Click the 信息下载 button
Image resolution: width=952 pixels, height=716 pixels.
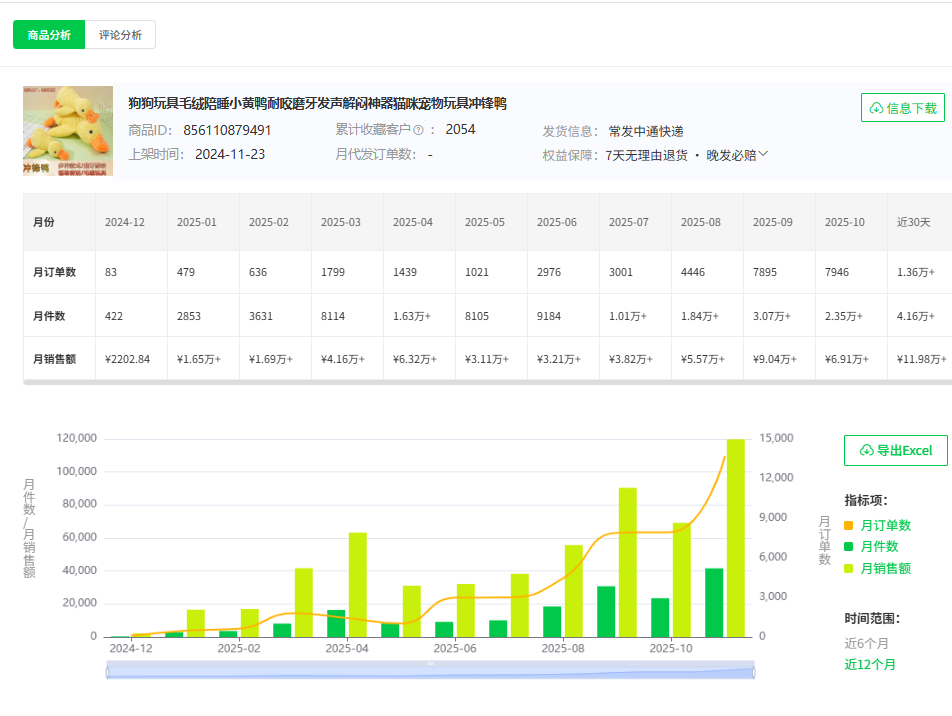pyautogui.click(x=901, y=108)
